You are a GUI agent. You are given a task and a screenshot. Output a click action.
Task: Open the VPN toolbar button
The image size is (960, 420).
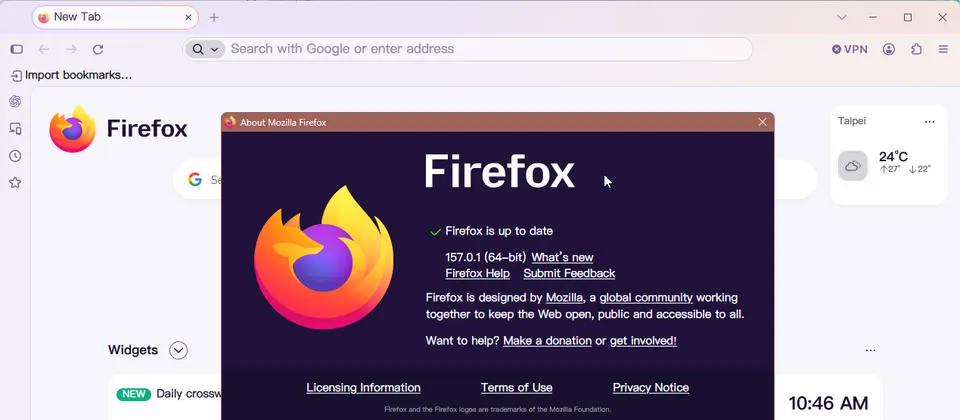click(x=850, y=50)
